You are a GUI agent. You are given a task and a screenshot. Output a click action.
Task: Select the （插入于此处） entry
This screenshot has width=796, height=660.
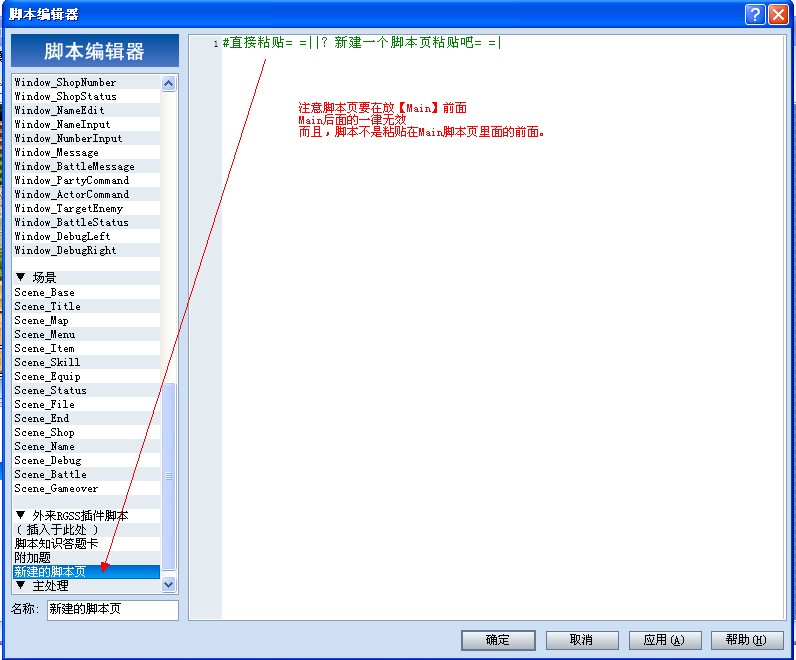(x=86, y=530)
